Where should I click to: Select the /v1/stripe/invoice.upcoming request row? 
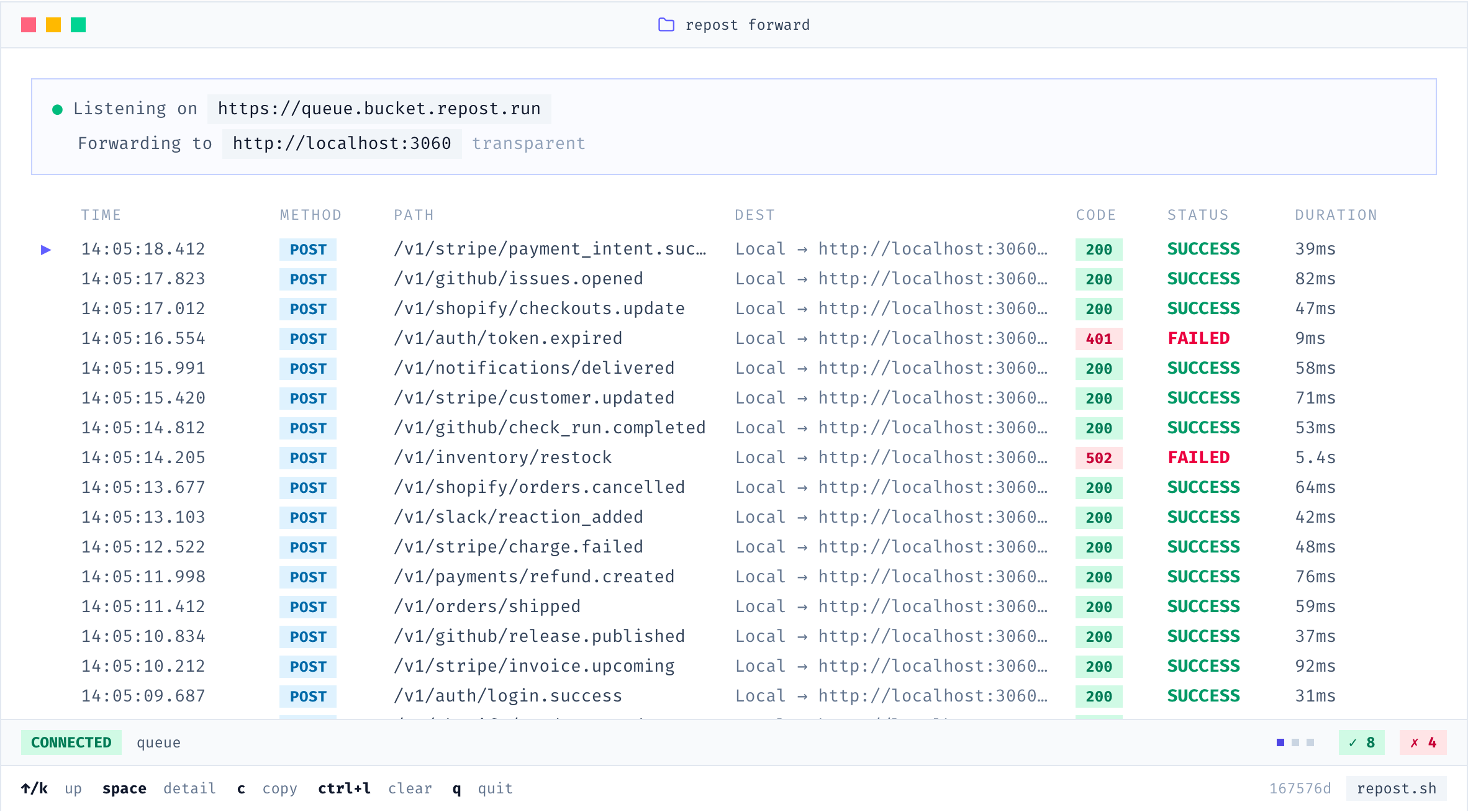[x=734, y=666]
